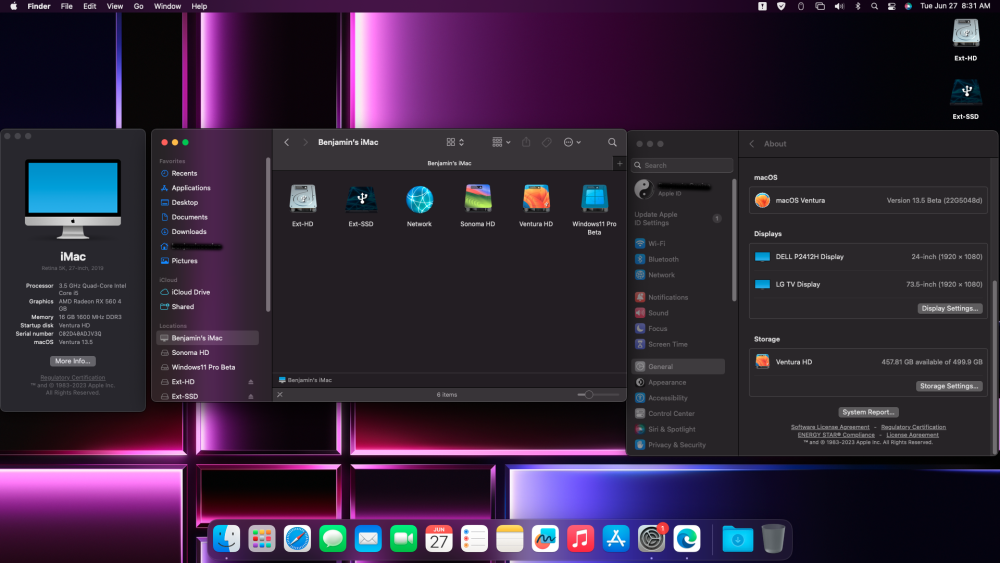Click the DELL P2412H Display row

click(x=868, y=257)
